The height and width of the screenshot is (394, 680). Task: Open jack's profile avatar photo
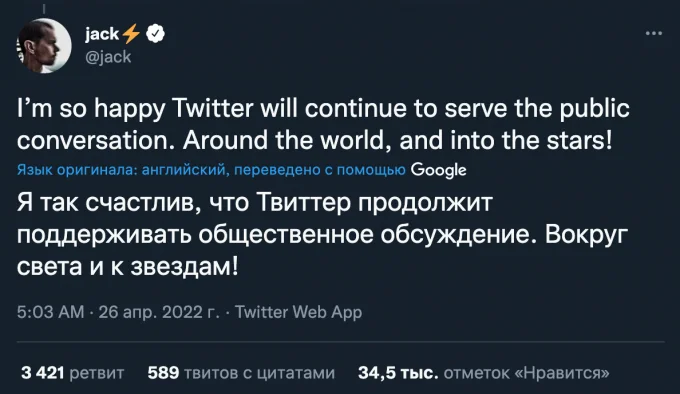pyautogui.click(x=44, y=46)
